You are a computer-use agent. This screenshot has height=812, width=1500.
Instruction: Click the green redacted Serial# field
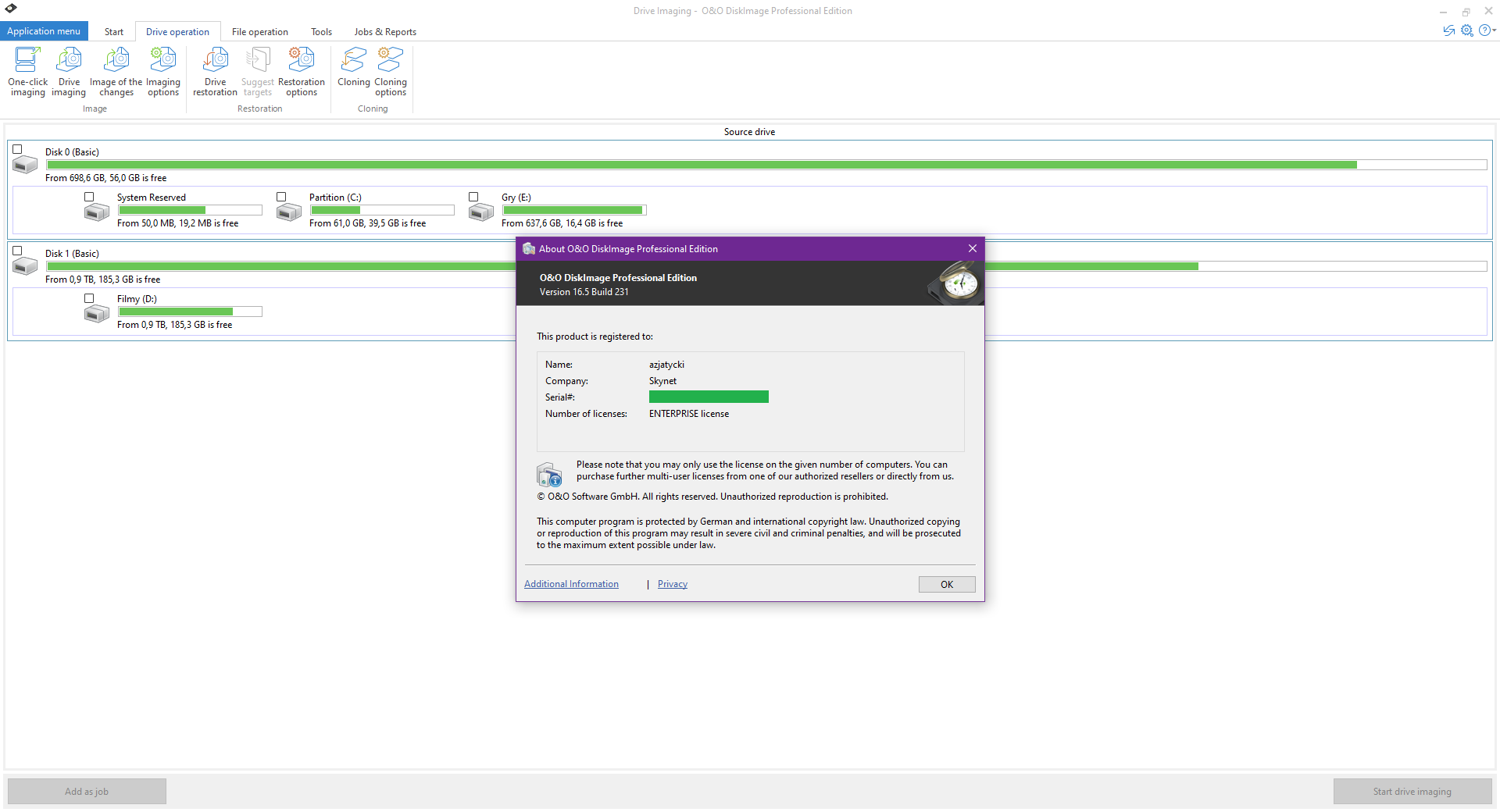[709, 397]
